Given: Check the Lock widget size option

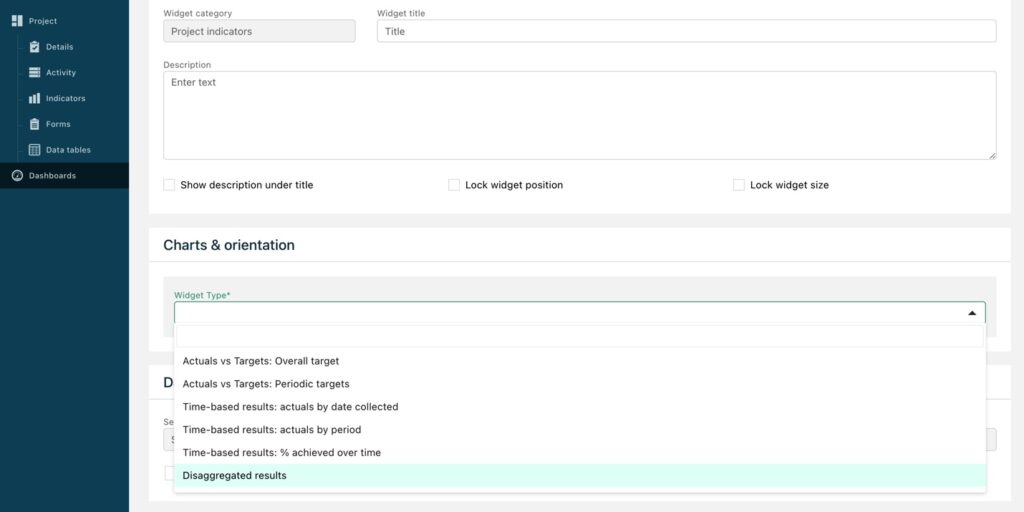Looking at the screenshot, I should [739, 185].
